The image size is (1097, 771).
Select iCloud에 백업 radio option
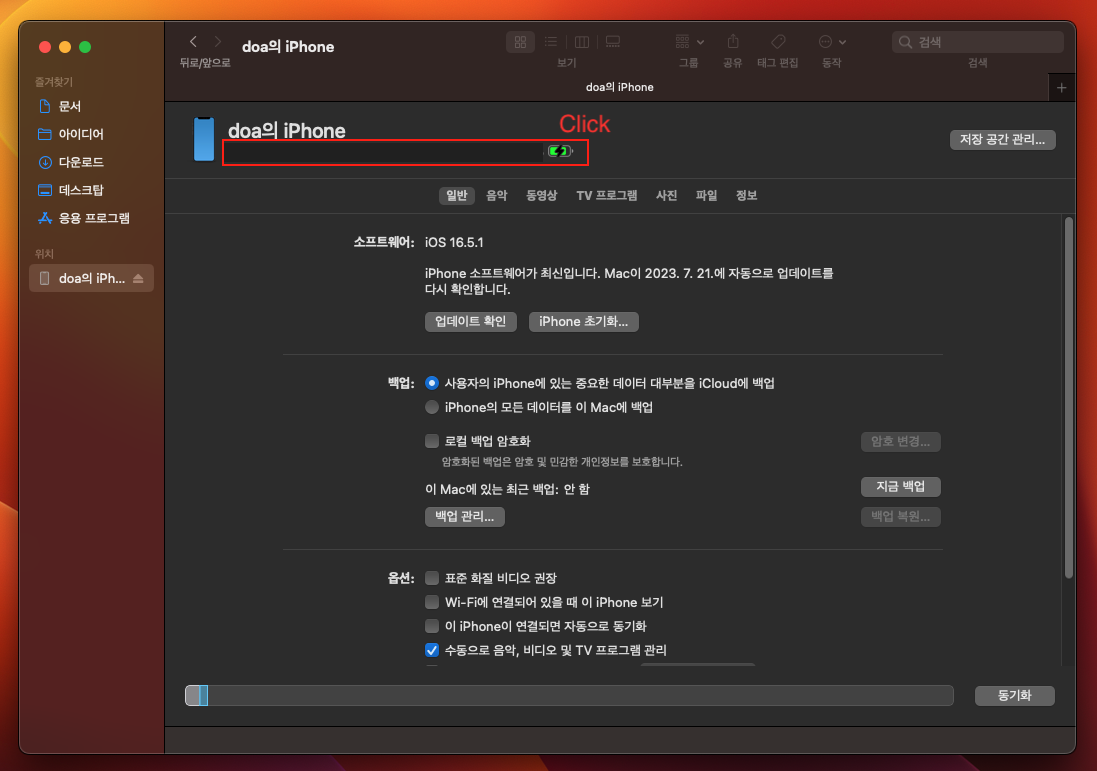click(x=432, y=383)
